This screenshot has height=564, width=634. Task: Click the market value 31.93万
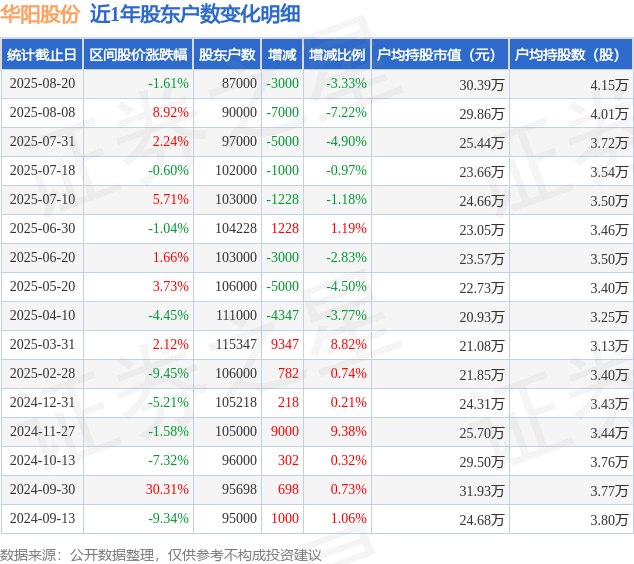click(482, 491)
